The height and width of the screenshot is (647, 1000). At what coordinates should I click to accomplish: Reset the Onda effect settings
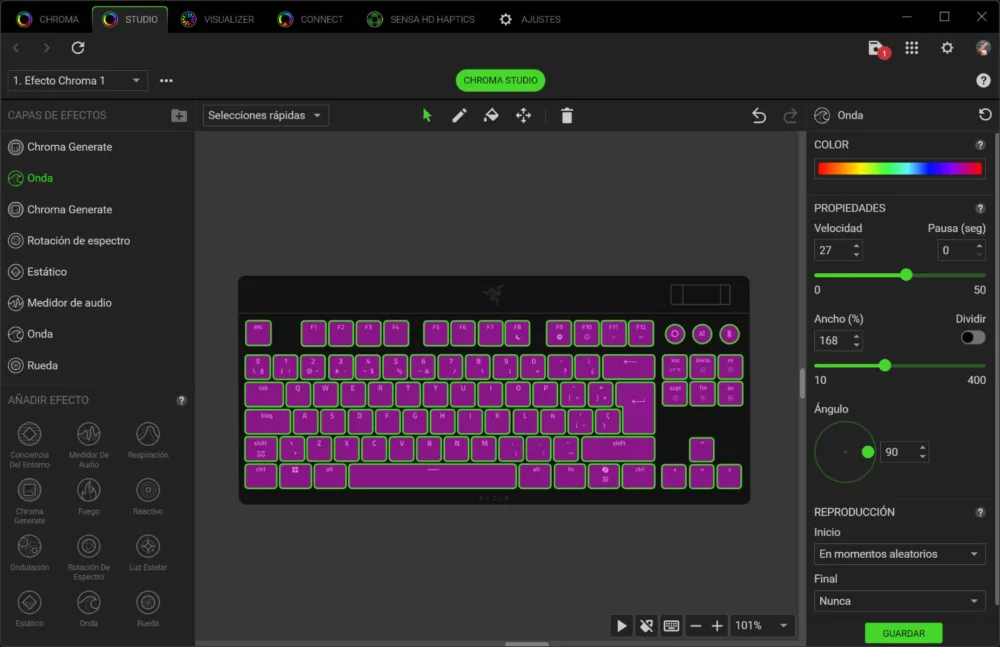coord(985,115)
